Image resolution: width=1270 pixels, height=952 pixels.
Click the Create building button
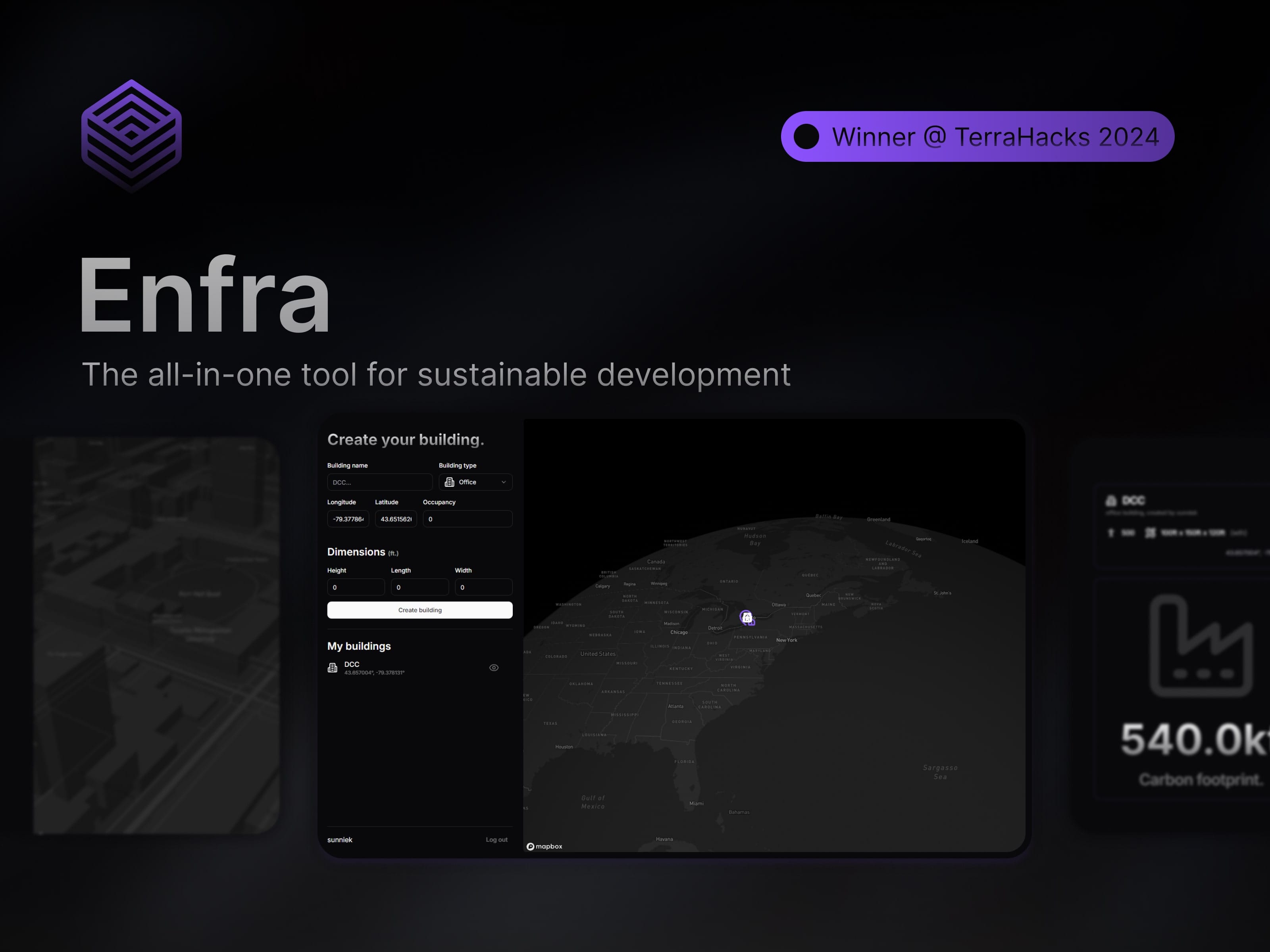[420, 610]
